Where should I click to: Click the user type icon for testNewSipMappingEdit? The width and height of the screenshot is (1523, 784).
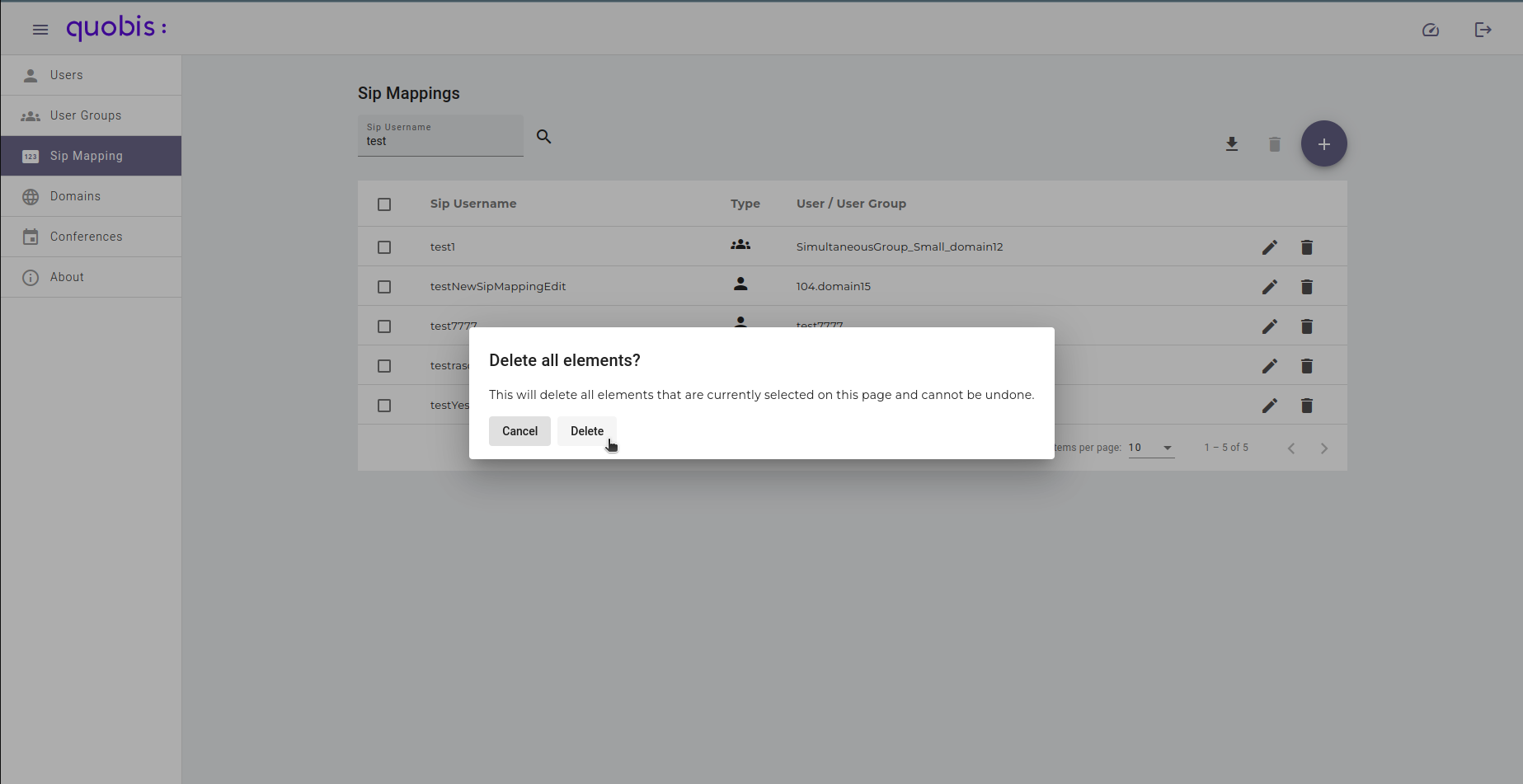tap(740, 284)
